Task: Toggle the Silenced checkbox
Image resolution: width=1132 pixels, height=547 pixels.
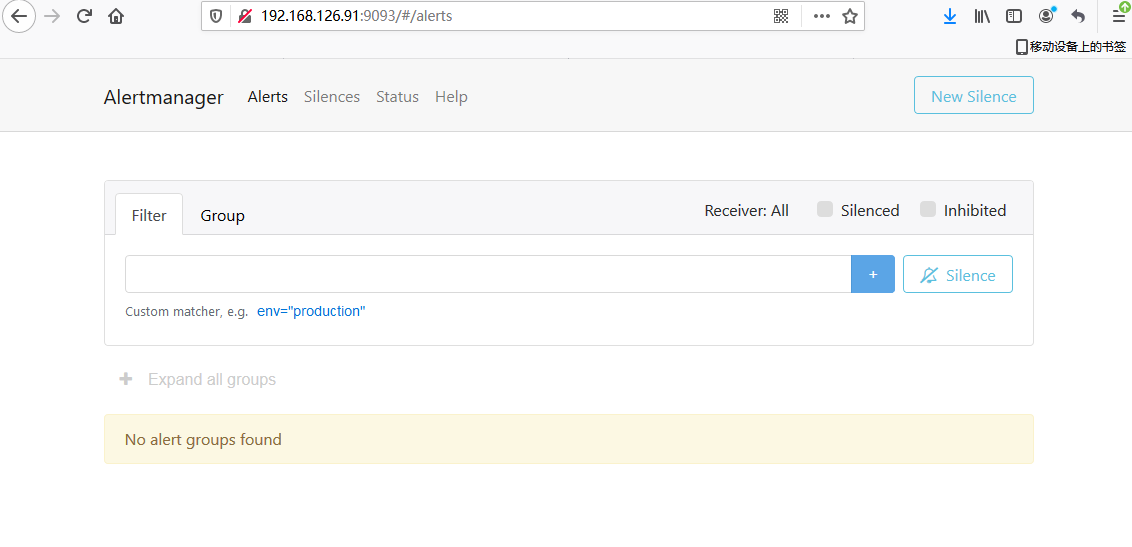Action: coord(824,209)
